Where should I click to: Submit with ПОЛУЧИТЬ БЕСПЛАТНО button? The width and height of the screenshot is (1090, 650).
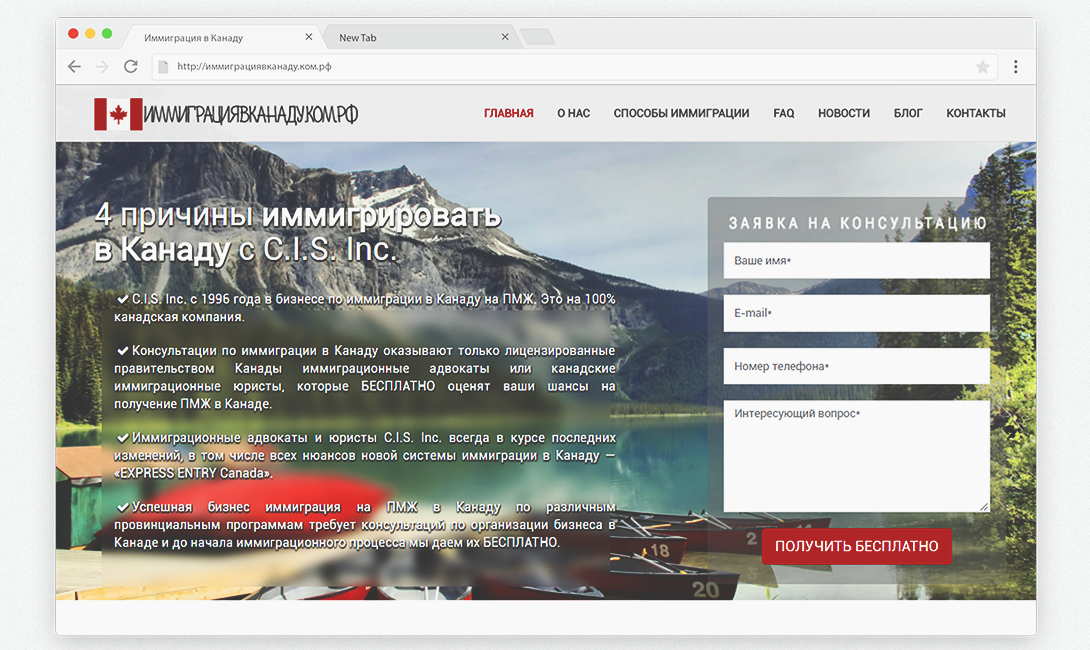coord(856,546)
